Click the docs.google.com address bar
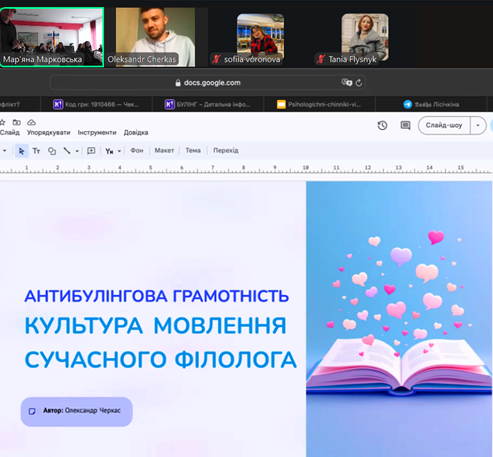The width and height of the screenshot is (493, 457). [x=208, y=83]
